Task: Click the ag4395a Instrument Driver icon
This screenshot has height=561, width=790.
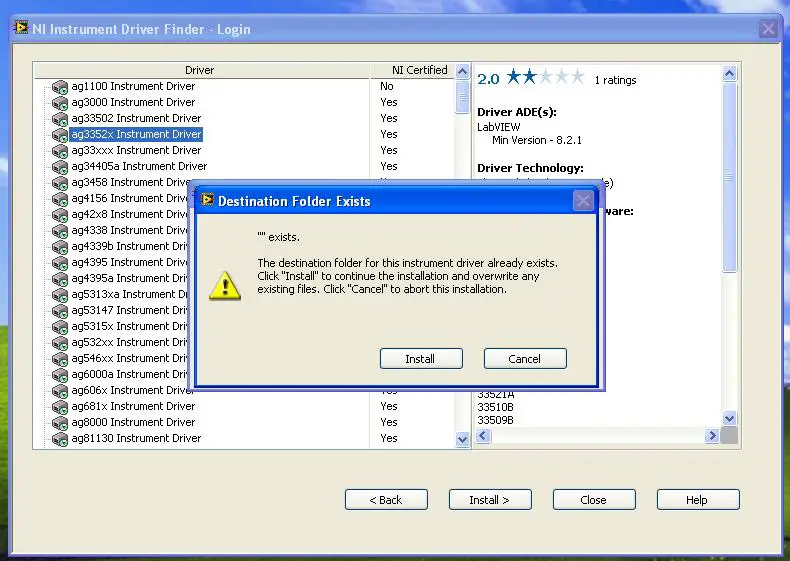Action: [60, 279]
